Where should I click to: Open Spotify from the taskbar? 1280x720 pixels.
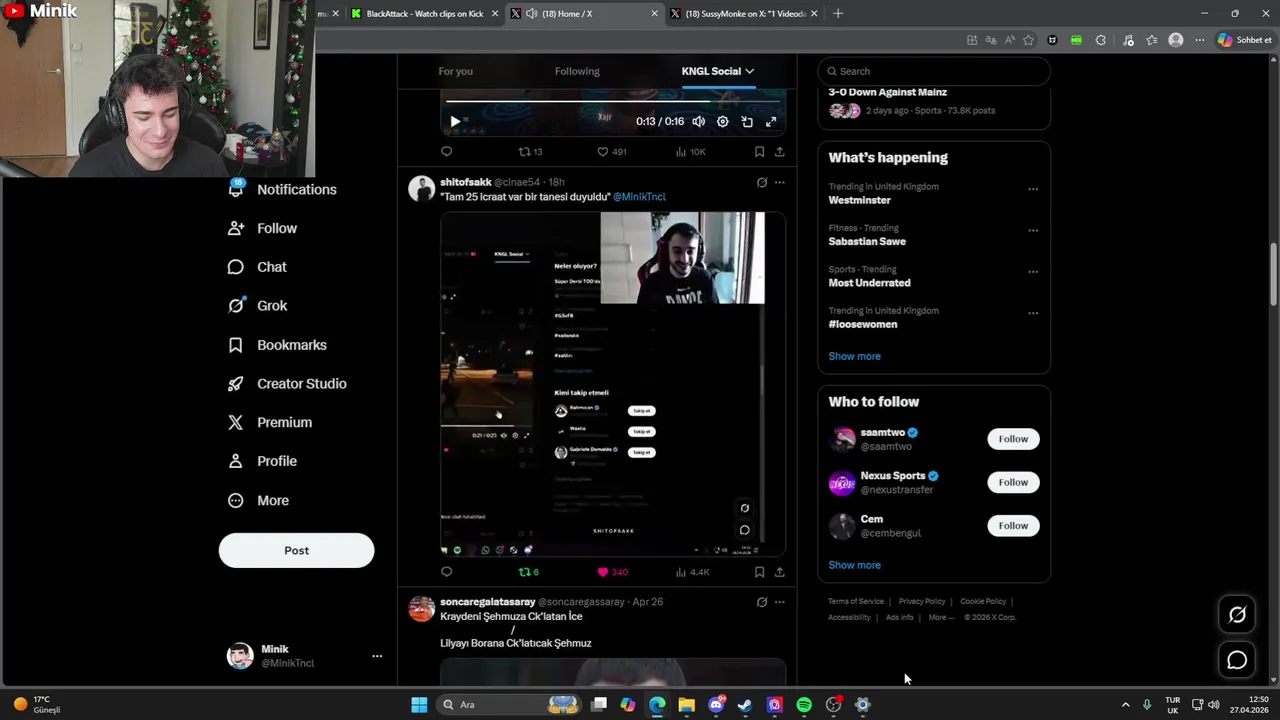coord(804,705)
